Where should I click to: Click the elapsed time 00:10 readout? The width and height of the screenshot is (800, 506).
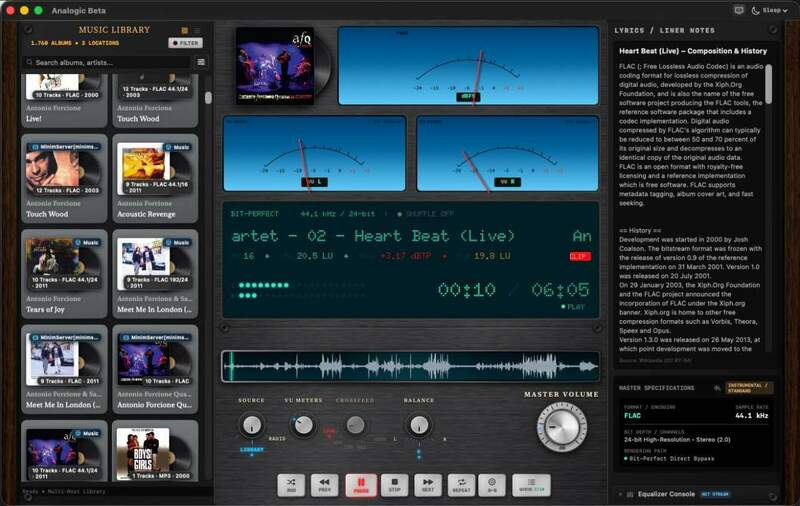click(467, 290)
